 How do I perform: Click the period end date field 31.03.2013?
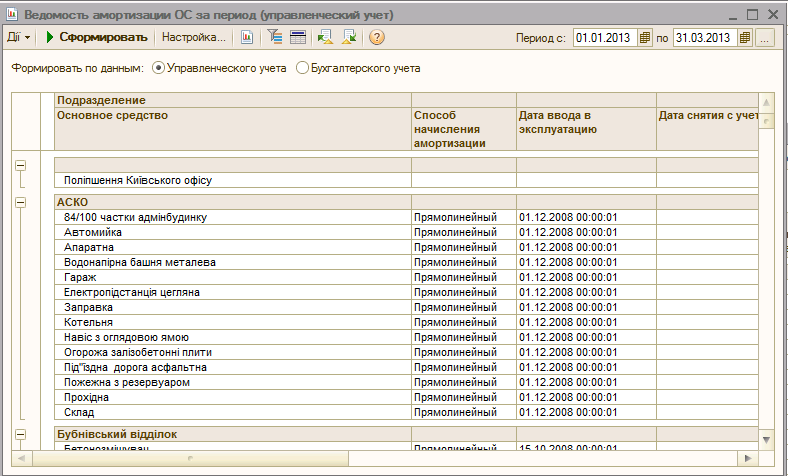coord(705,38)
